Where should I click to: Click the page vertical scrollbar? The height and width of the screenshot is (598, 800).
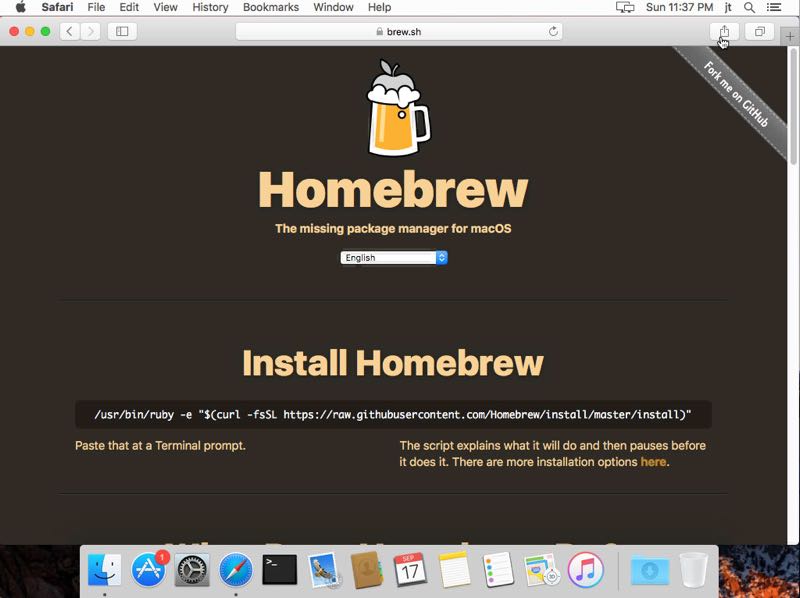tap(793, 106)
